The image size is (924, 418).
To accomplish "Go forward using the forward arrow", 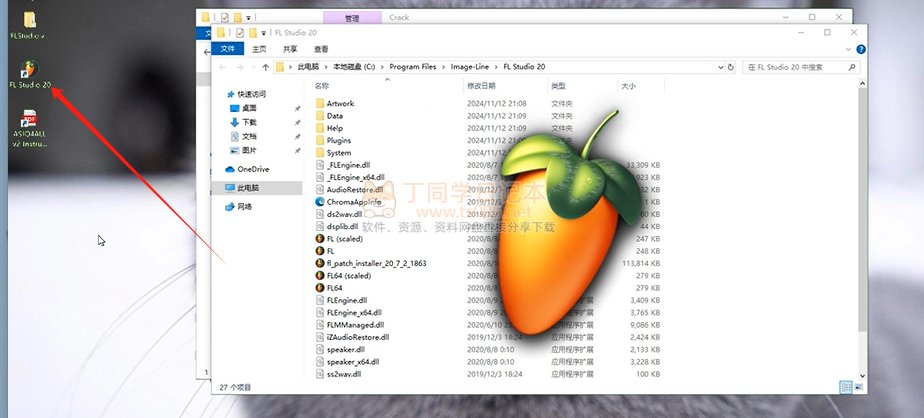I will [x=240, y=67].
